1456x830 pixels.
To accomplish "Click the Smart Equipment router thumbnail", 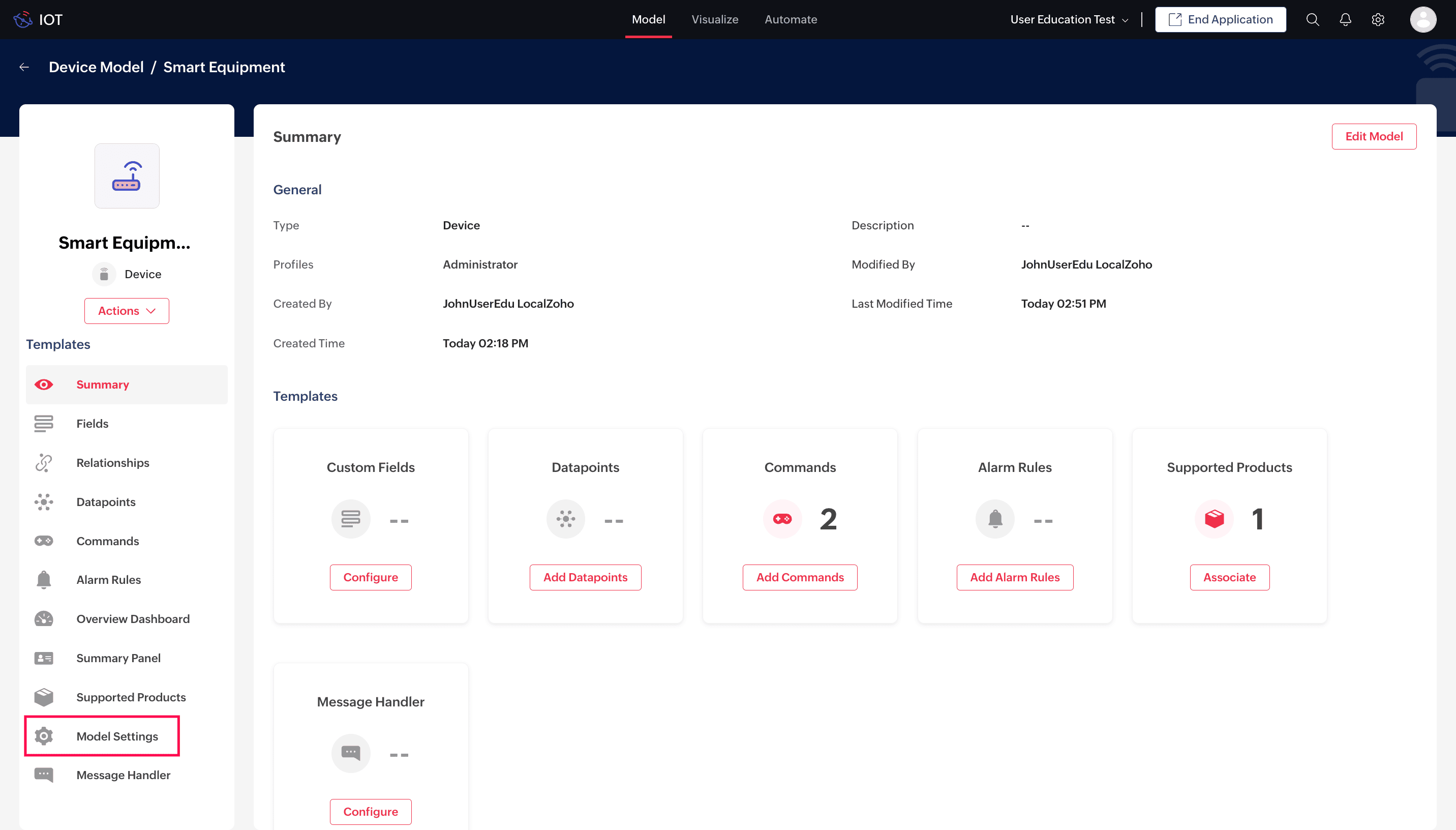I will pos(127,176).
